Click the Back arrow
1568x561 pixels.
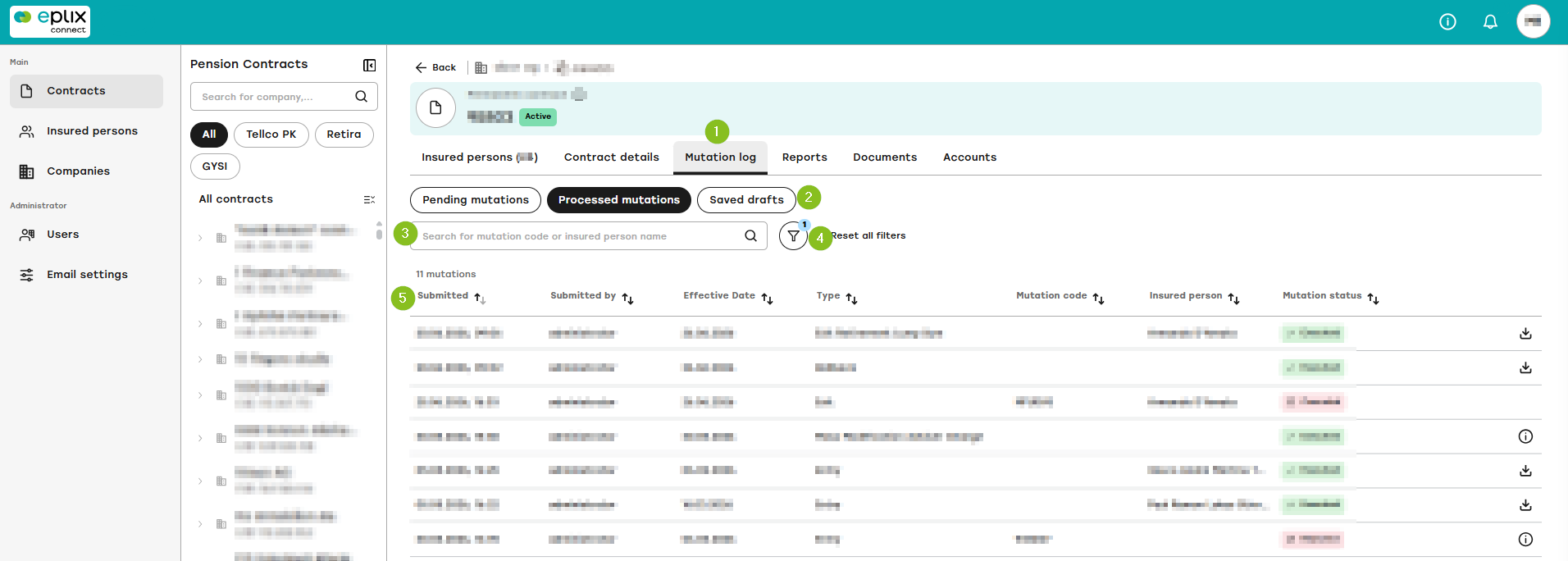421,67
